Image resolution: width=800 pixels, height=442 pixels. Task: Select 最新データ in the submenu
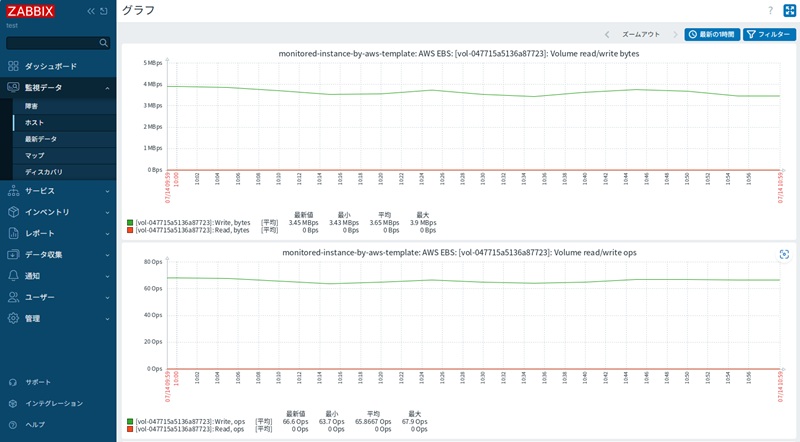tap(64, 139)
